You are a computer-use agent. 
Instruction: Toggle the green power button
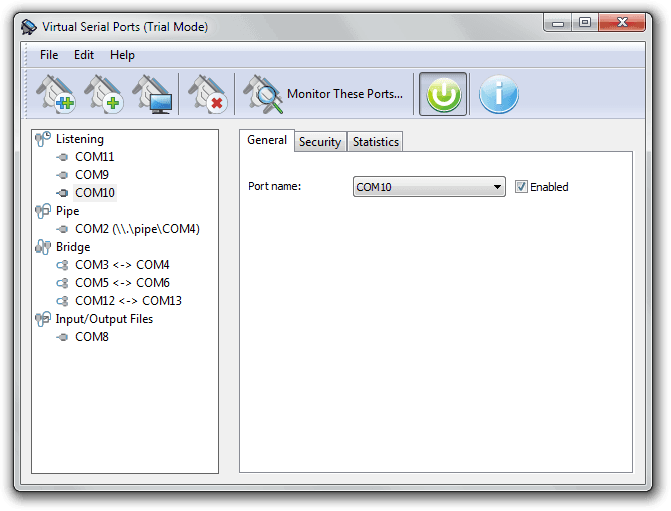tap(443, 94)
